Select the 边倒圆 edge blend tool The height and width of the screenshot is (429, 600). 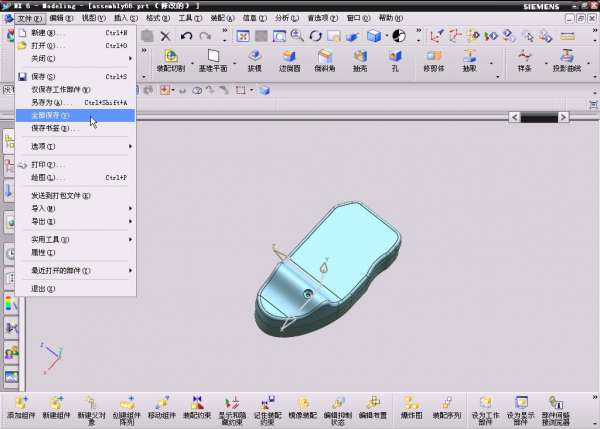[289, 60]
